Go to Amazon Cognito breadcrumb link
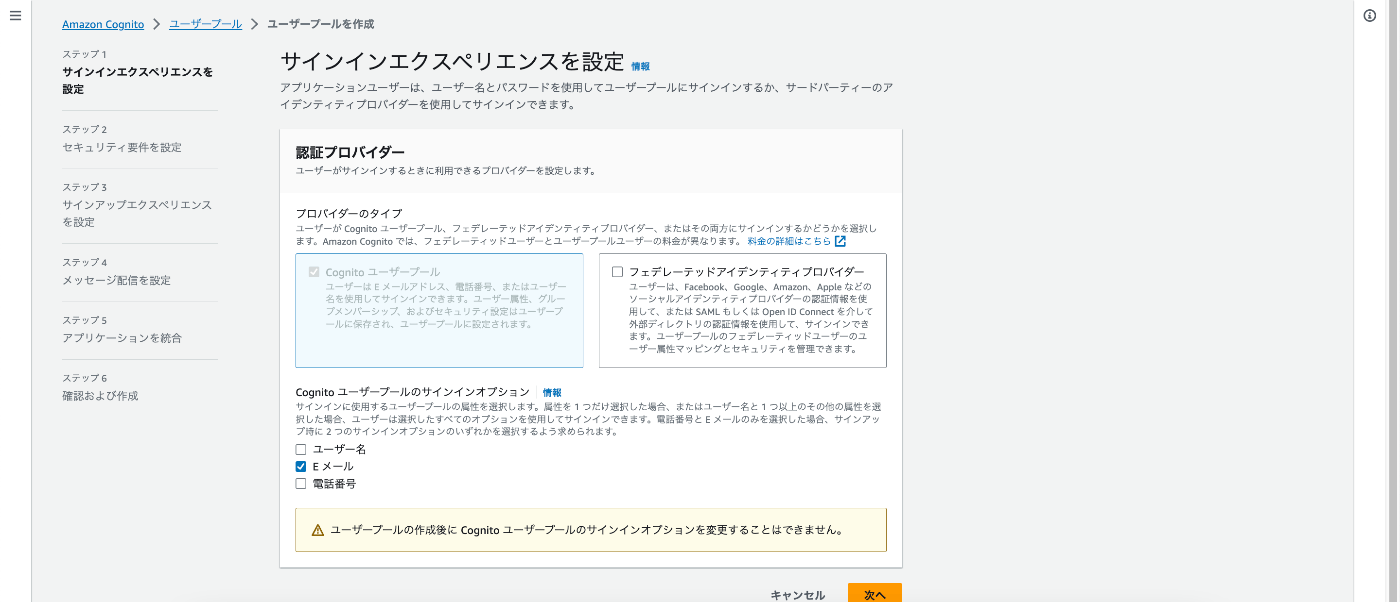Viewport: 1400px width, 602px height. [x=103, y=24]
